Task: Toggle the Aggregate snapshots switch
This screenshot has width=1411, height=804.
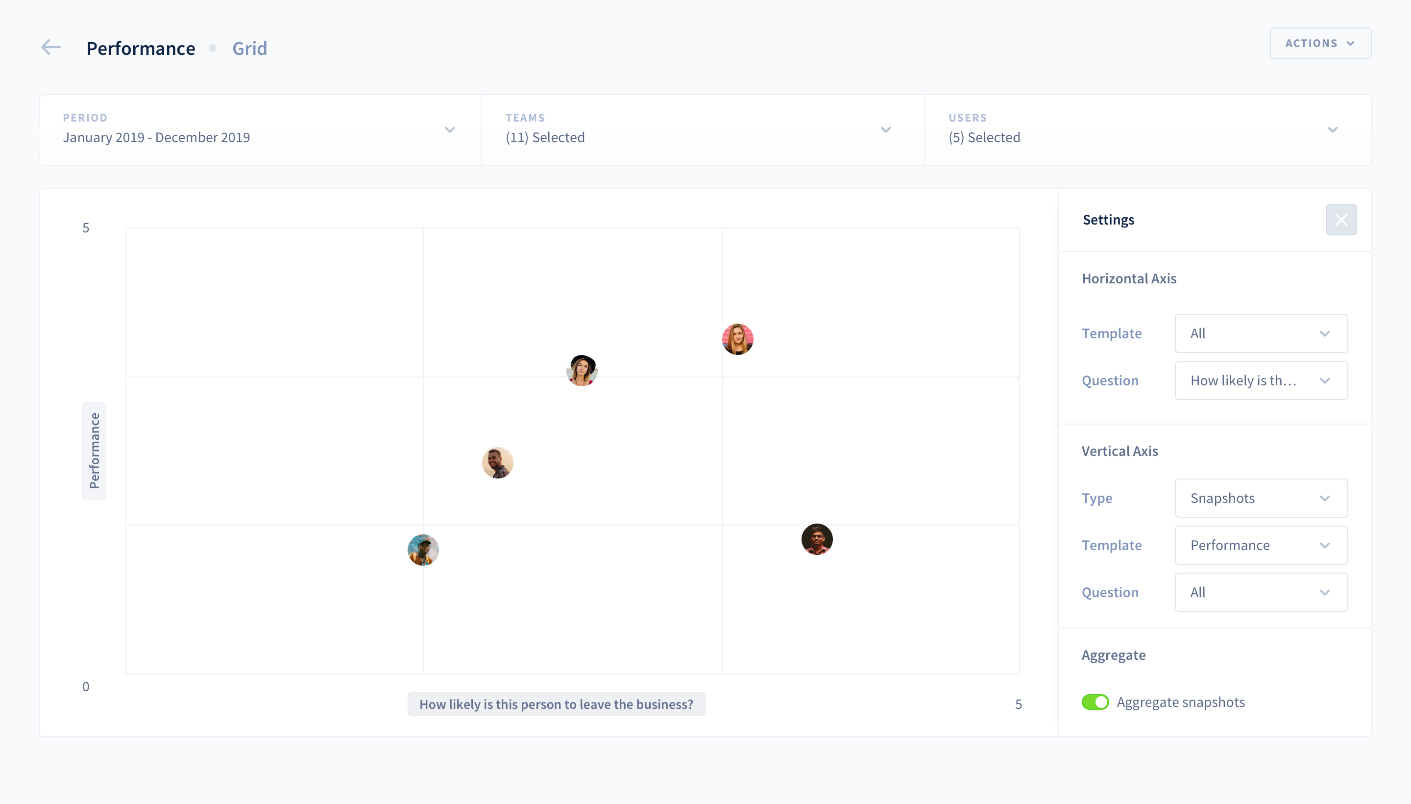Action: point(1095,702)
